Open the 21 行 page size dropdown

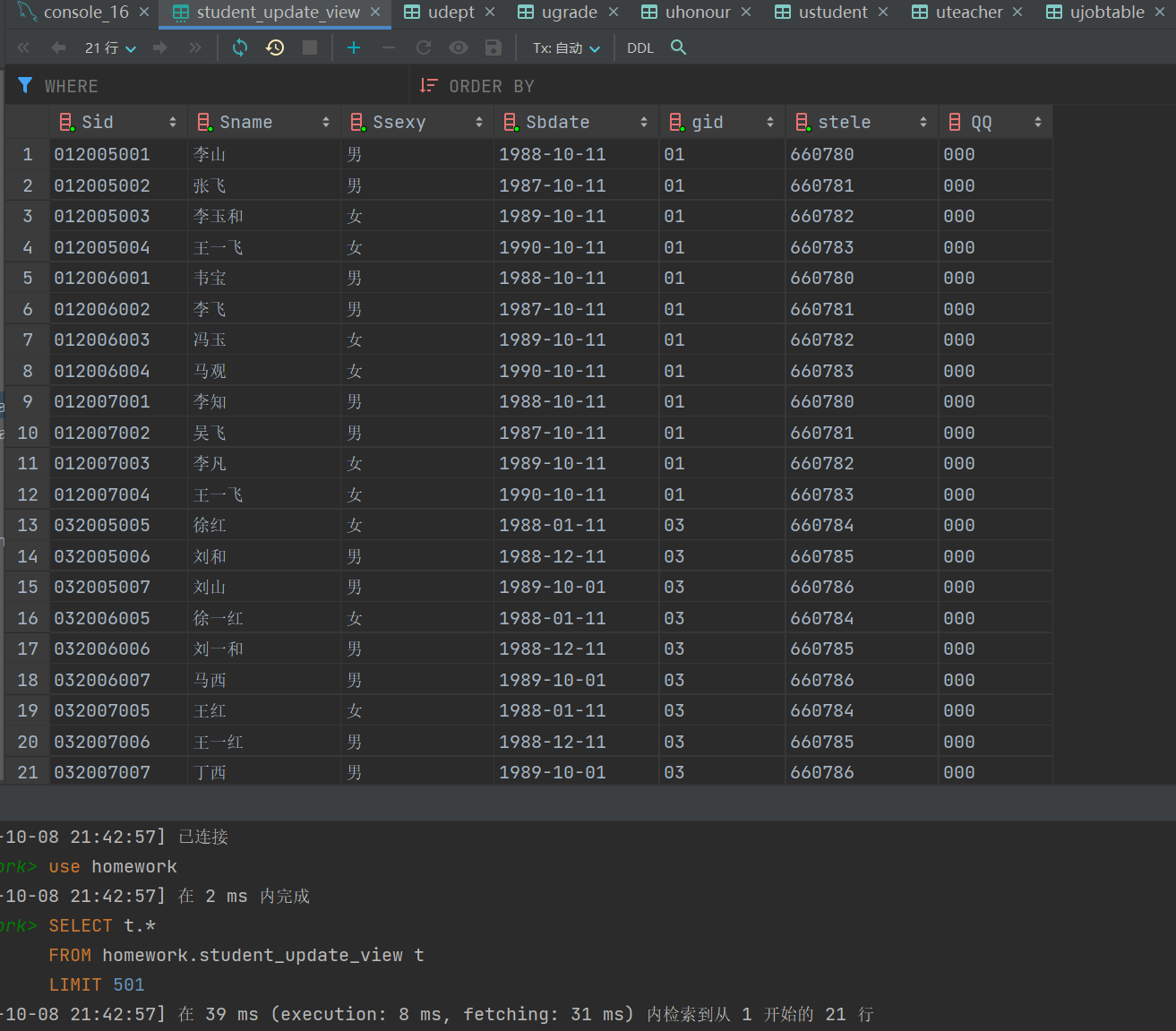(x=110, y=47)
